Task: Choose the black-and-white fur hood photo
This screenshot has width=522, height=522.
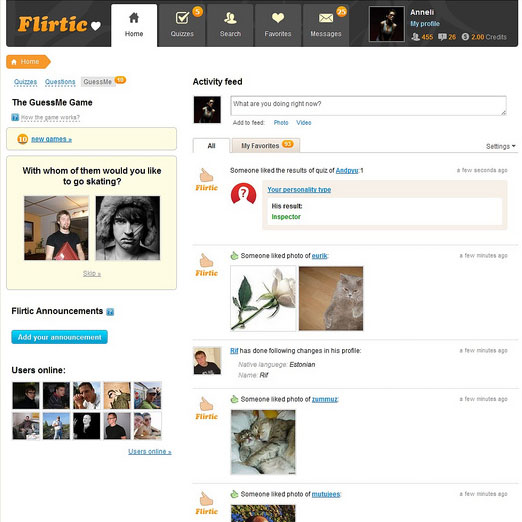Action: [x=128, y=228]
